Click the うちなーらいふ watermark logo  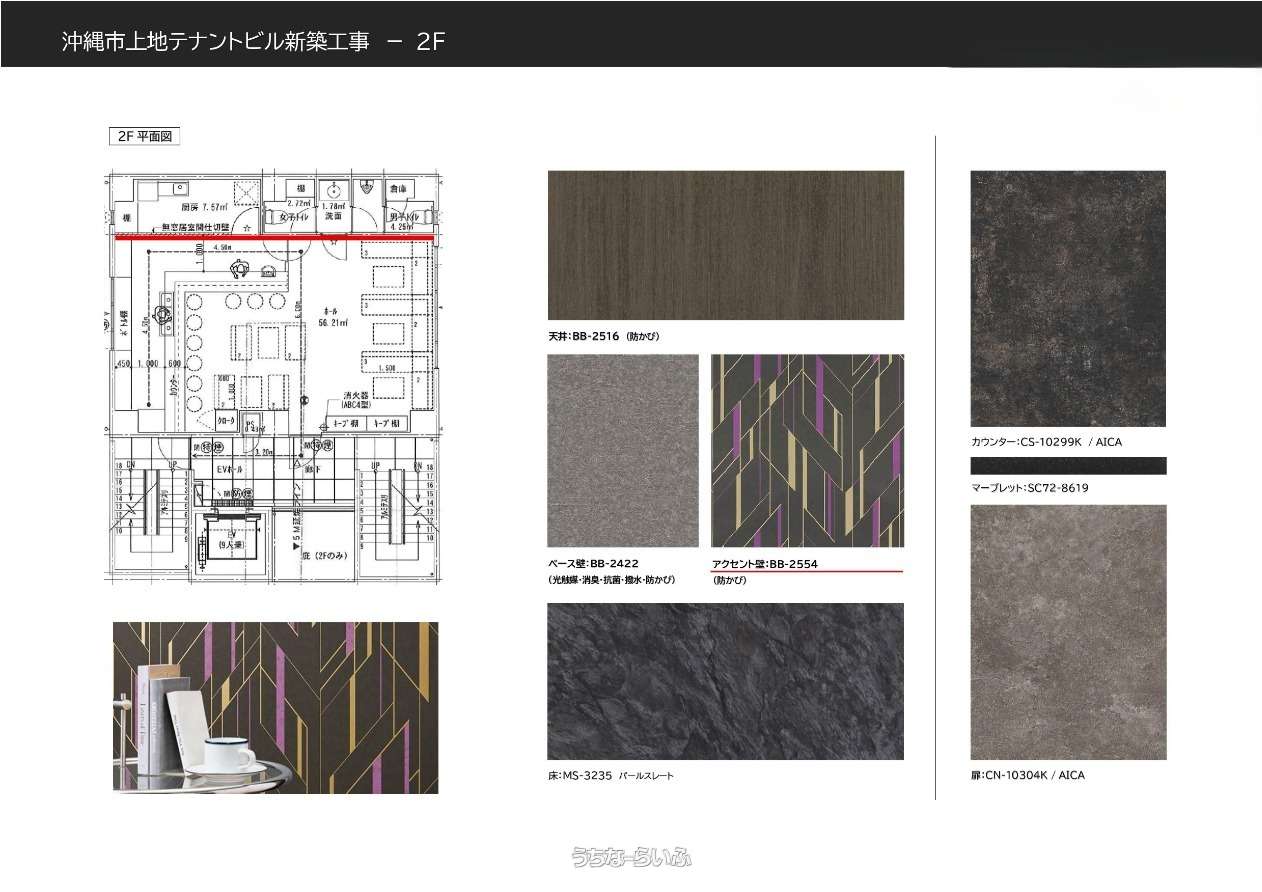point(631,857)
